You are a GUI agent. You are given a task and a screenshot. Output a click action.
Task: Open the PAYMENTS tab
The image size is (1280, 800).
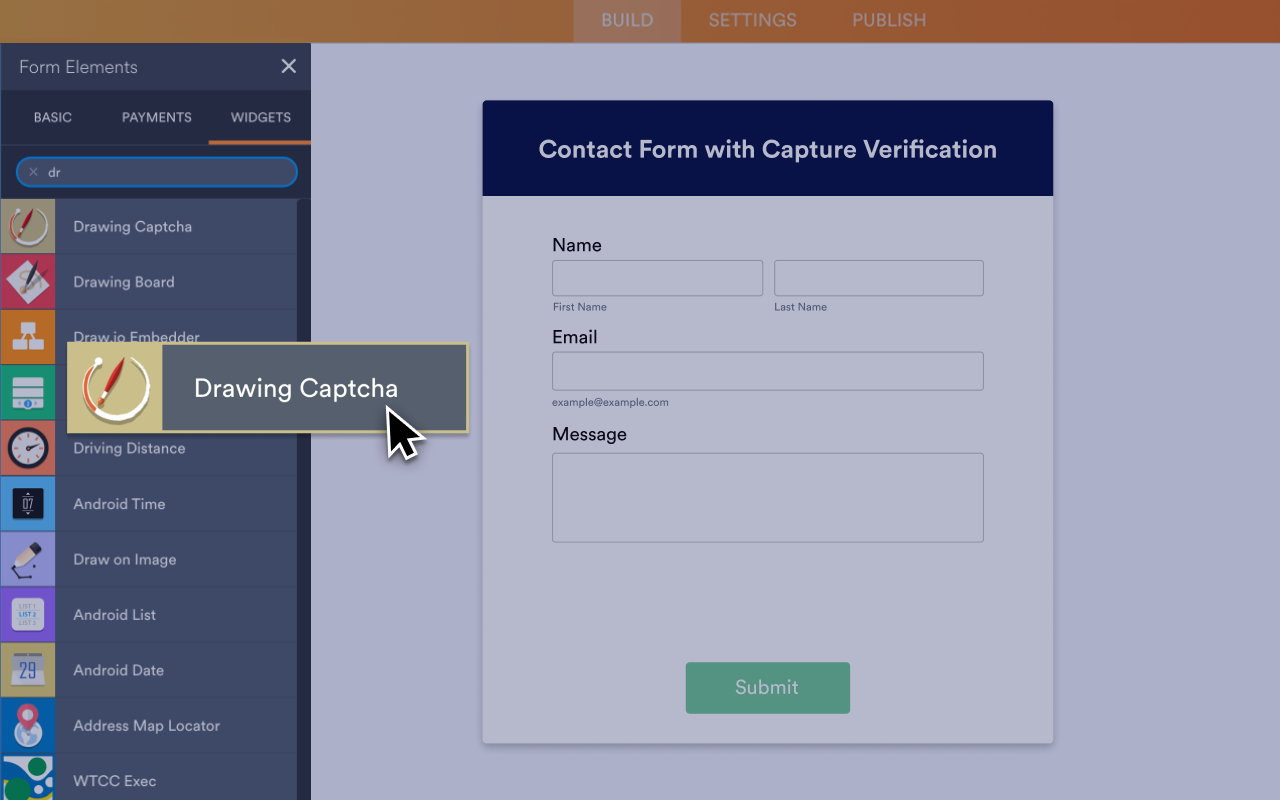tap(156, 117)
